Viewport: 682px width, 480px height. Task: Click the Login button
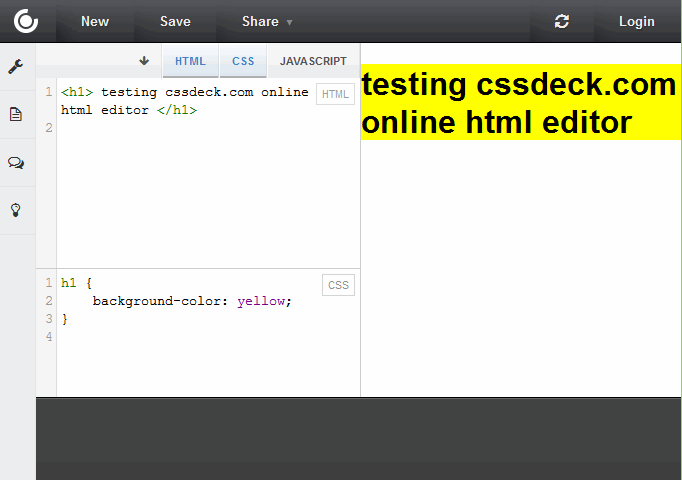[636, 21]
